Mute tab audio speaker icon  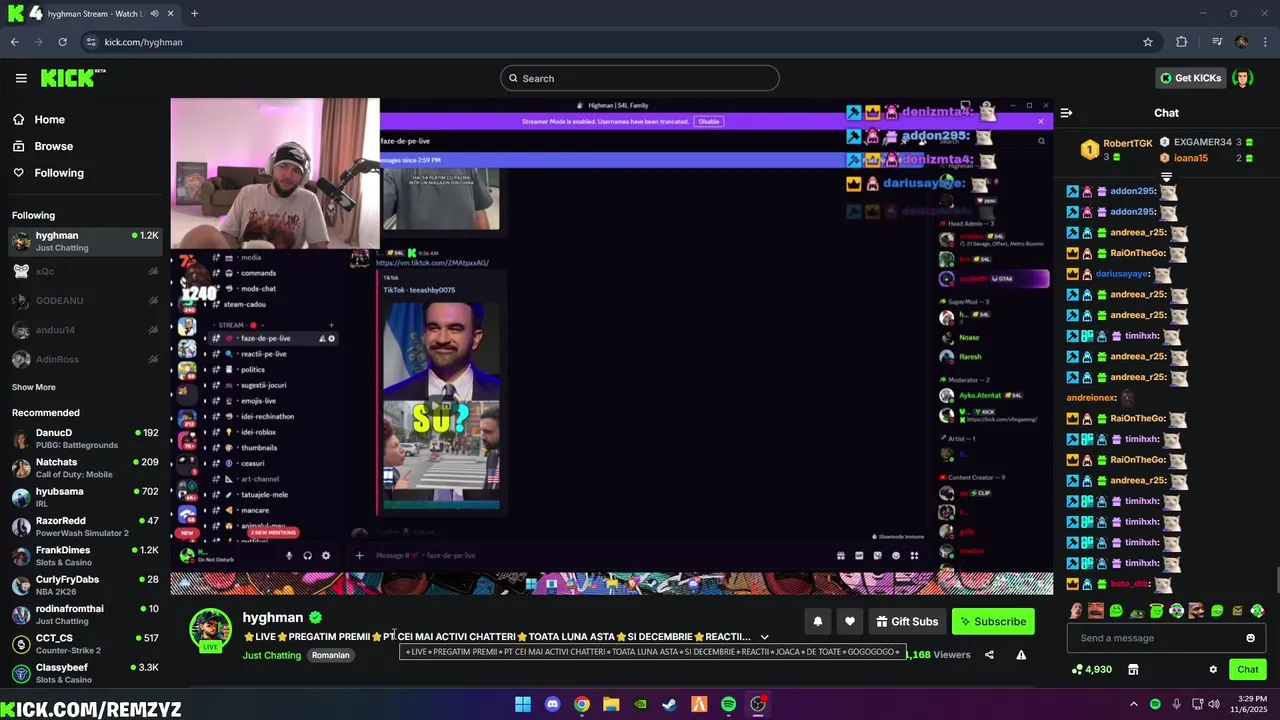tap(154, 14)
